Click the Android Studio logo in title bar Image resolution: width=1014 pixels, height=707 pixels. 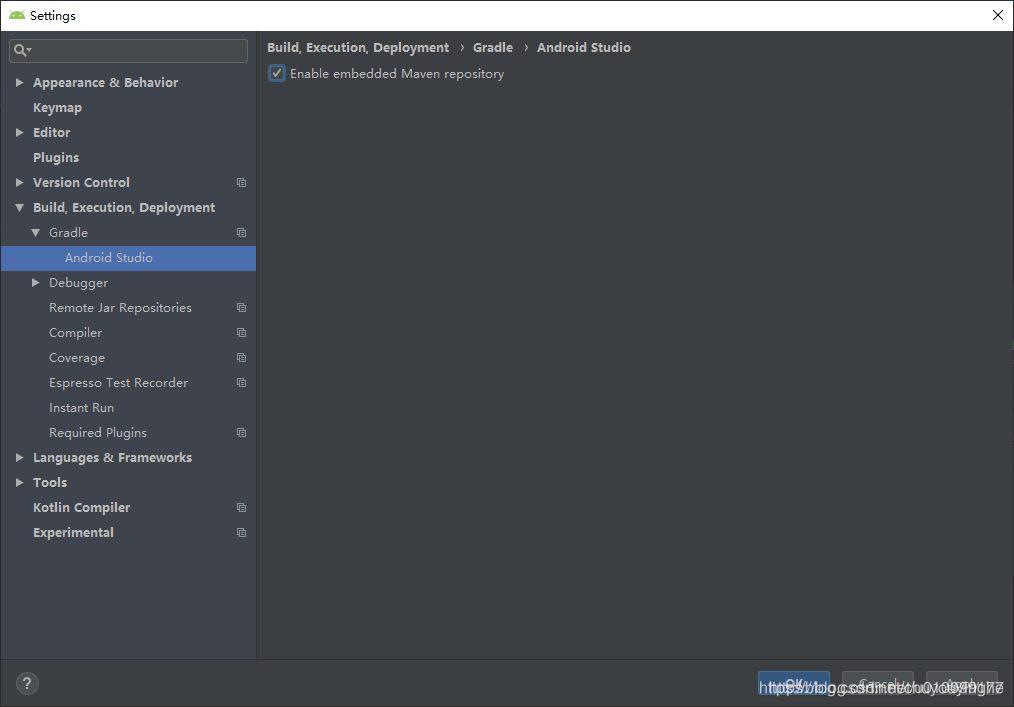tap(17, 15)
